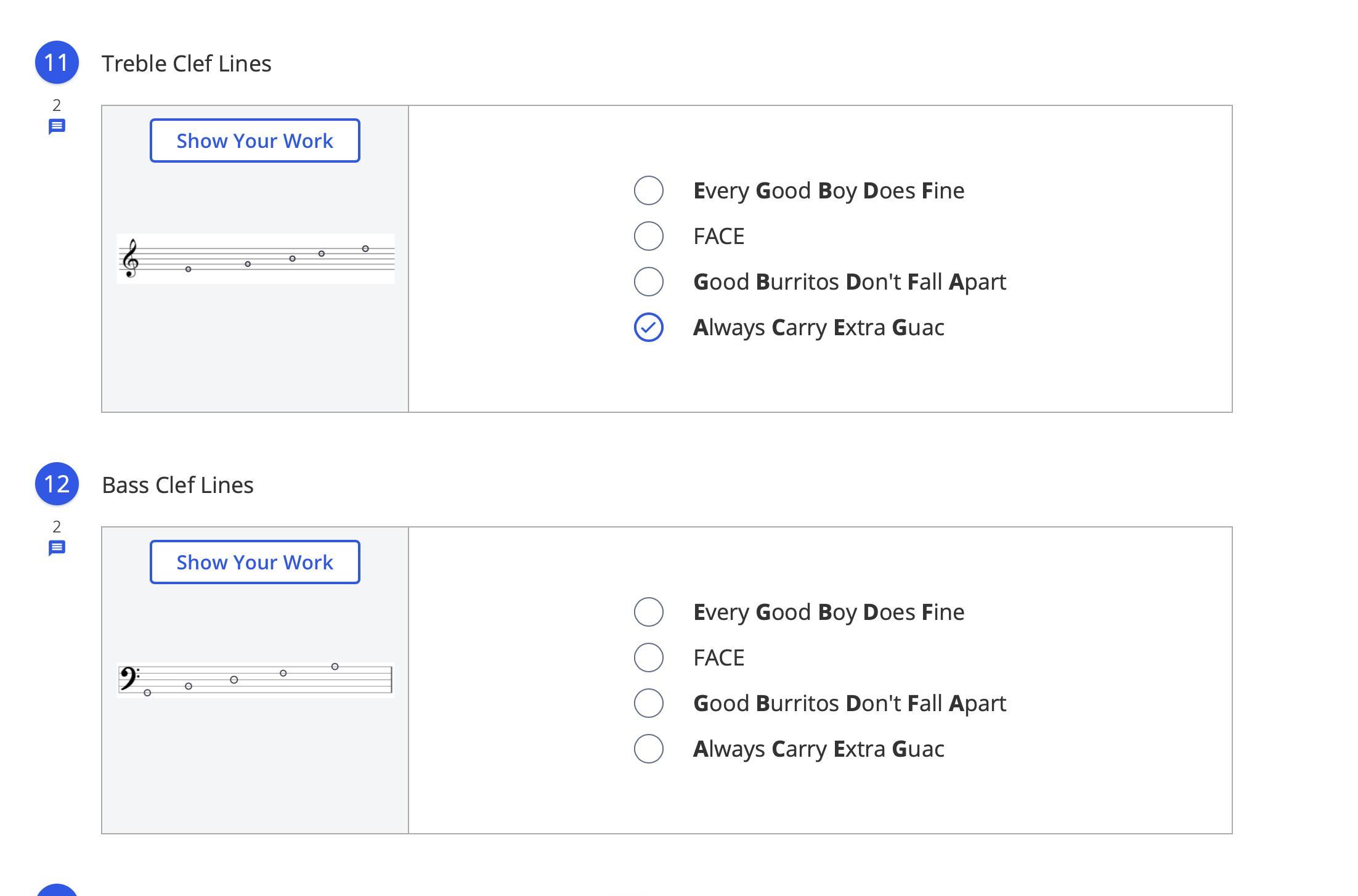This screenshot has height=896, width=1358.
Task: Select Always Carry Extra Guac in question 12
Action: point(649,749)
